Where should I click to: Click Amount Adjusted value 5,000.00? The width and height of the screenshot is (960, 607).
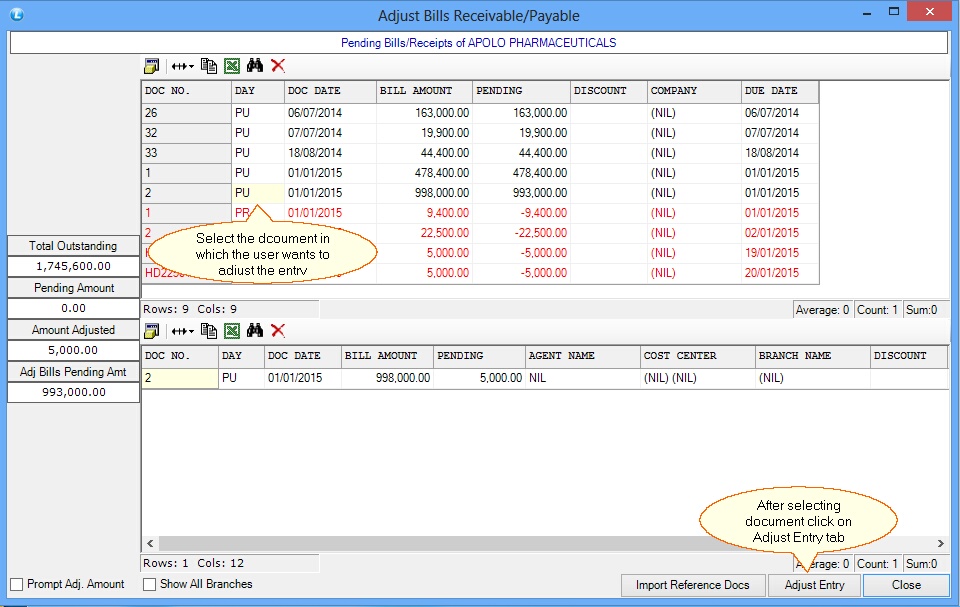point(73,350)
